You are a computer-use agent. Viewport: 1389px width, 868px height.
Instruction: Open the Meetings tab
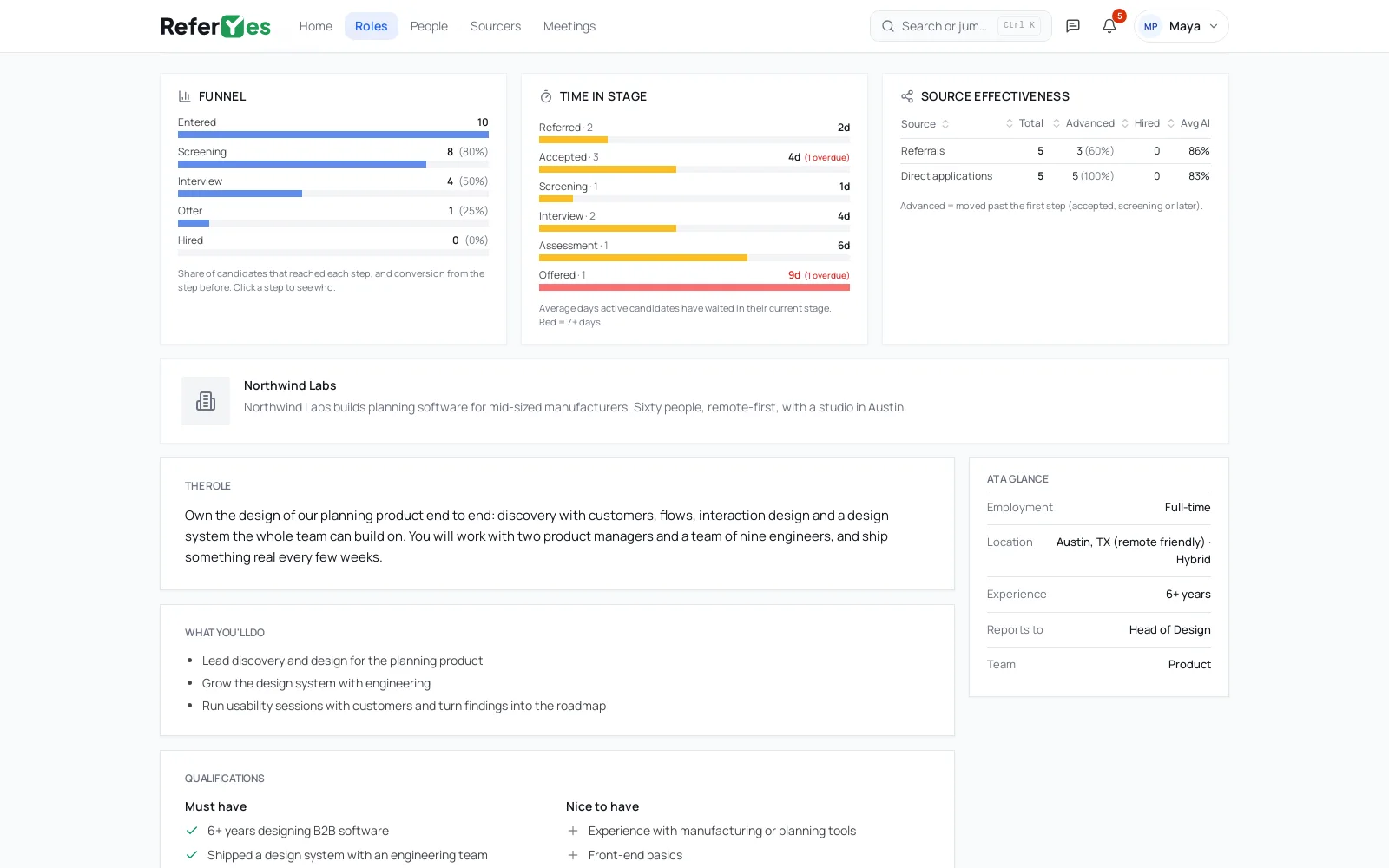[x=569, y=26]
